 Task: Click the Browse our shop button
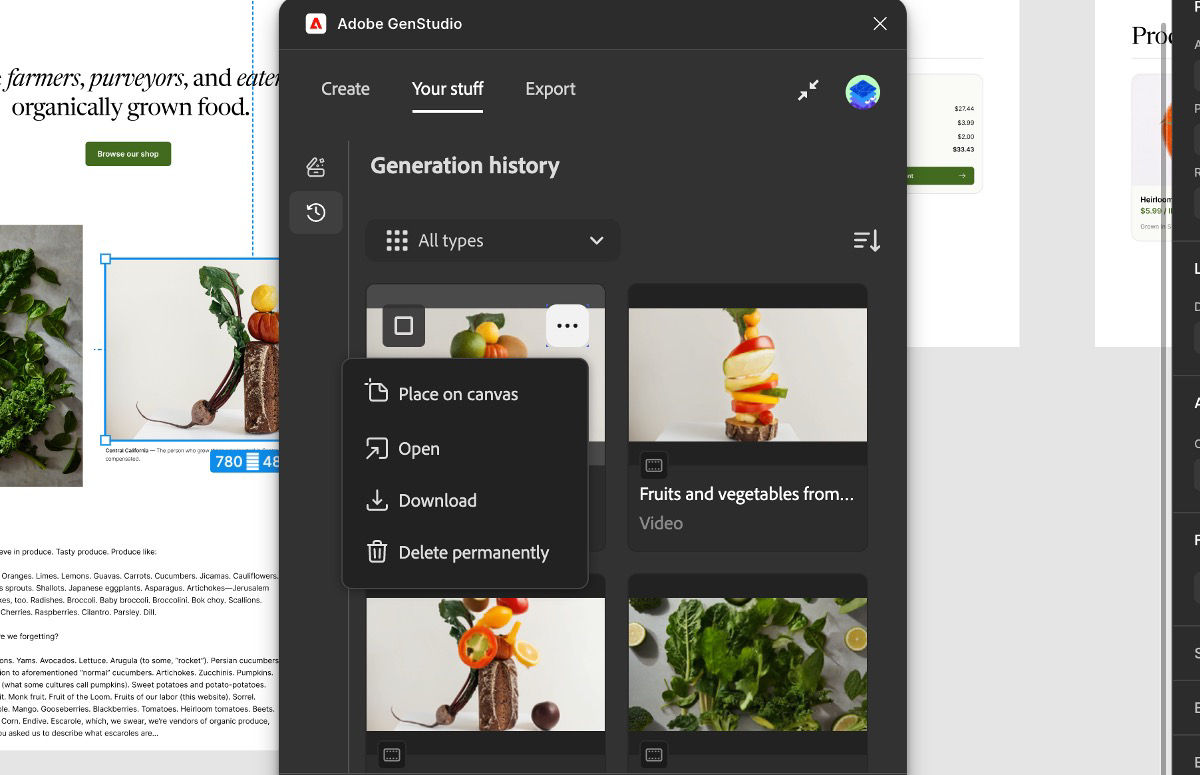tap(128, 153)
